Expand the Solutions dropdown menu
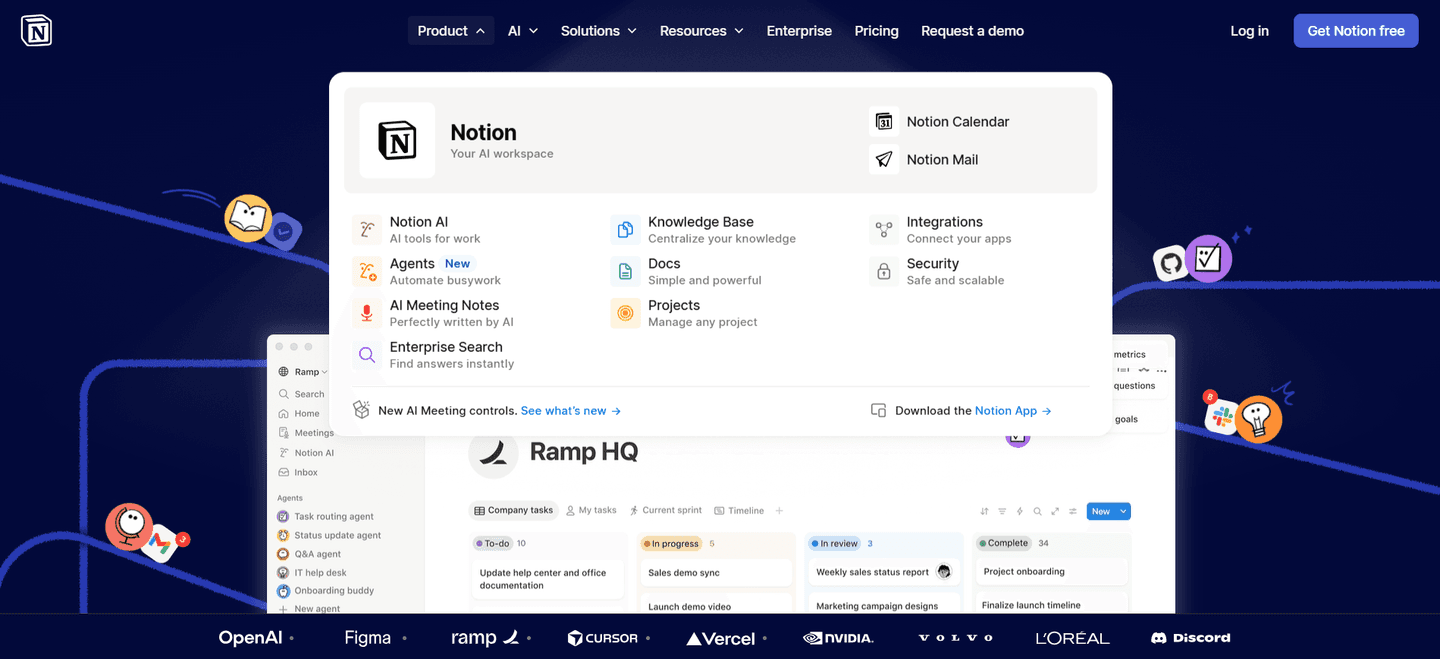1440x659 pixels. (599, 31)
